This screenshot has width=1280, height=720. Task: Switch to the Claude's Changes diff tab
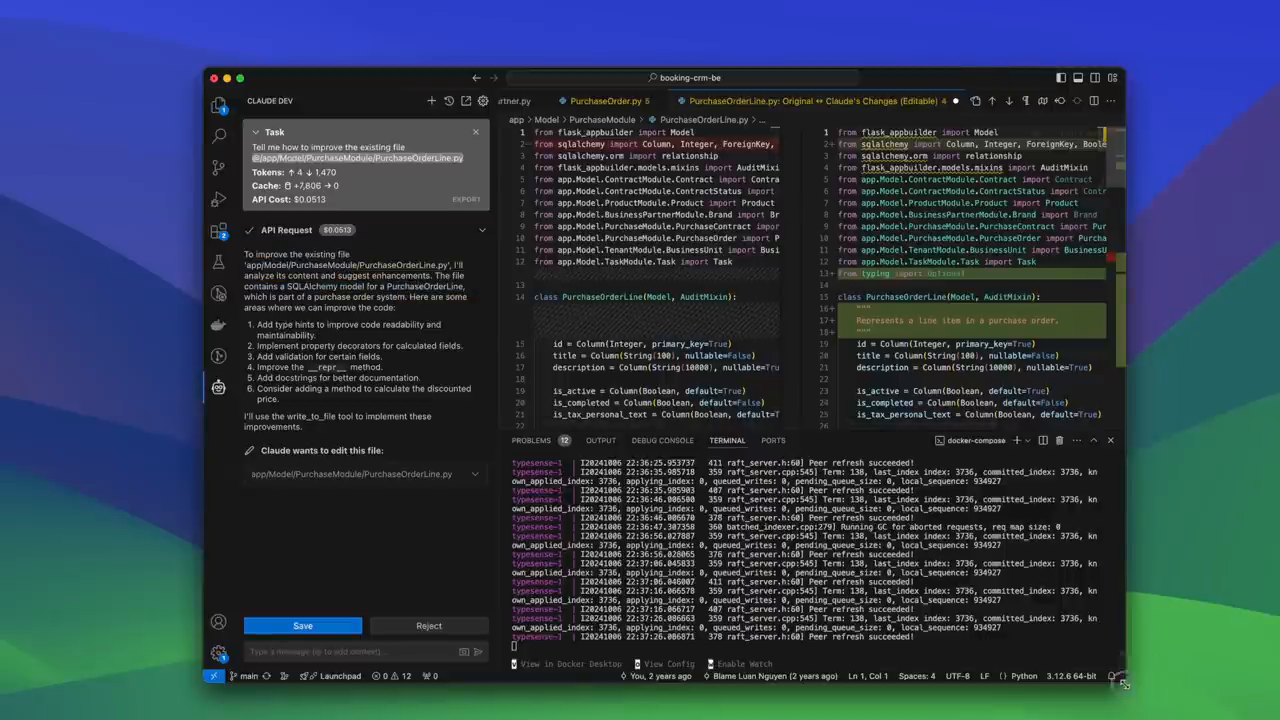click(x=817, y=101)
